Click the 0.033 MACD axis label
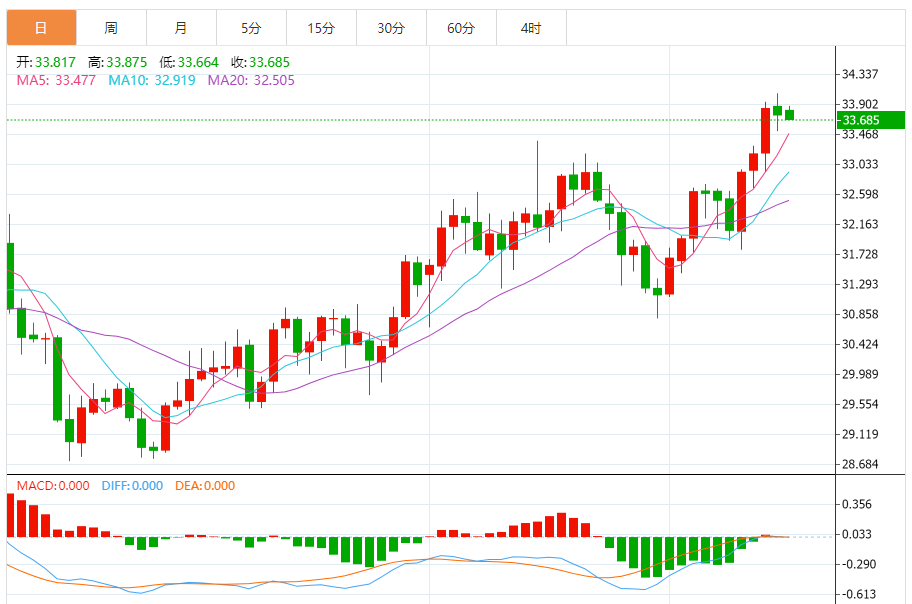 point(857,534)
